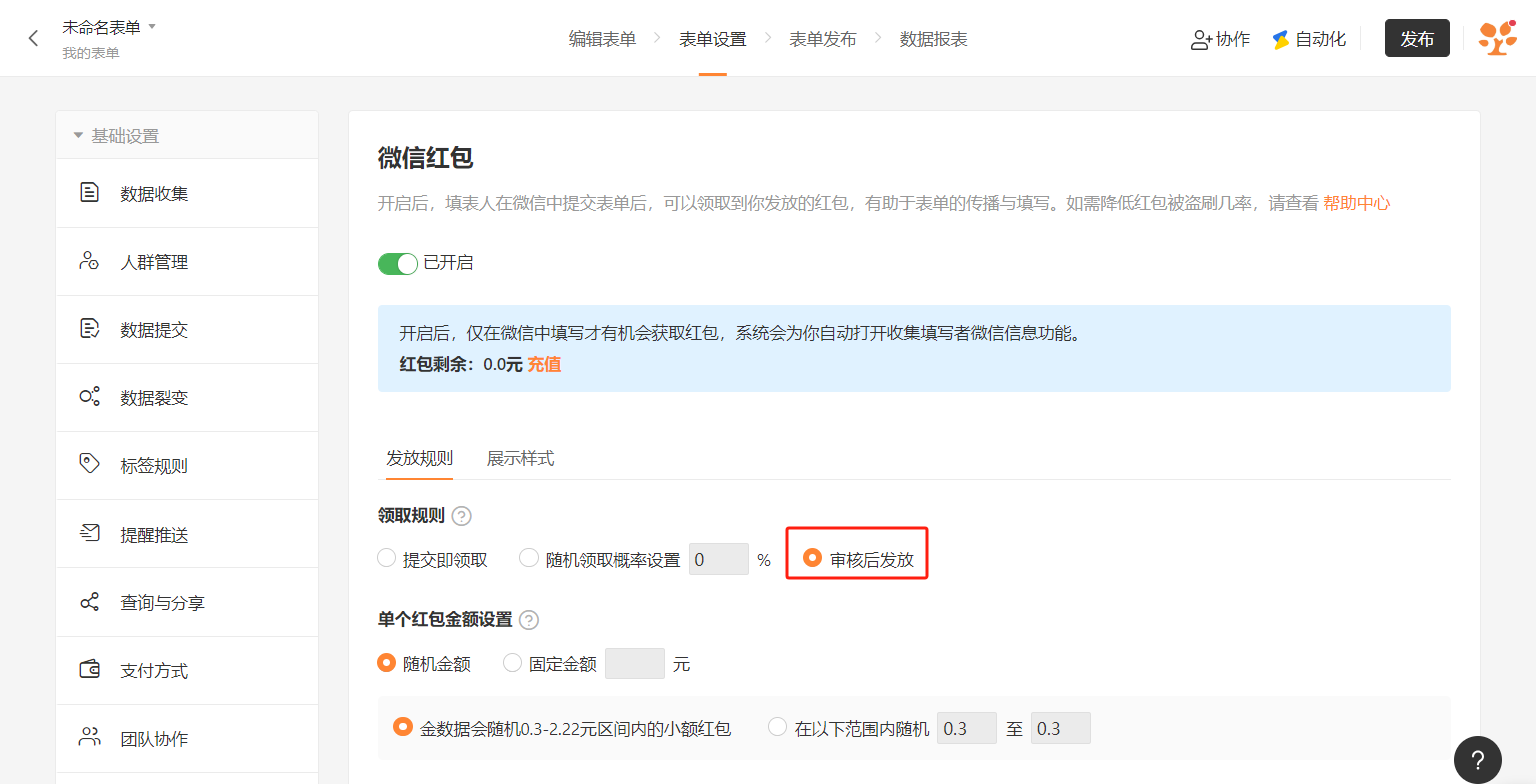Toggle the 已开启 WeChat red packet switch

click(x=397, y=263)
